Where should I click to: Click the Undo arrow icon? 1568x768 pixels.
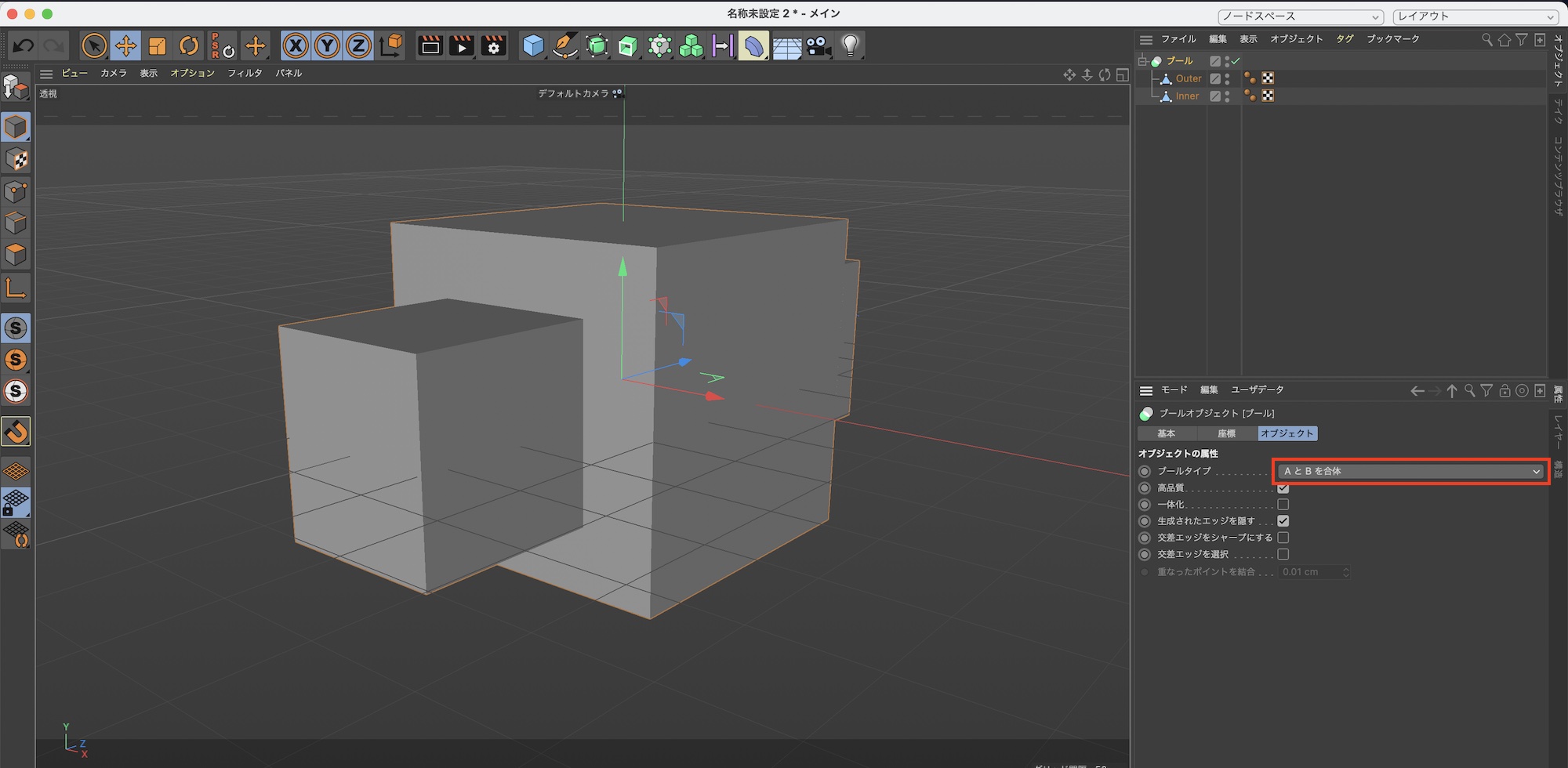coord(24,46)
